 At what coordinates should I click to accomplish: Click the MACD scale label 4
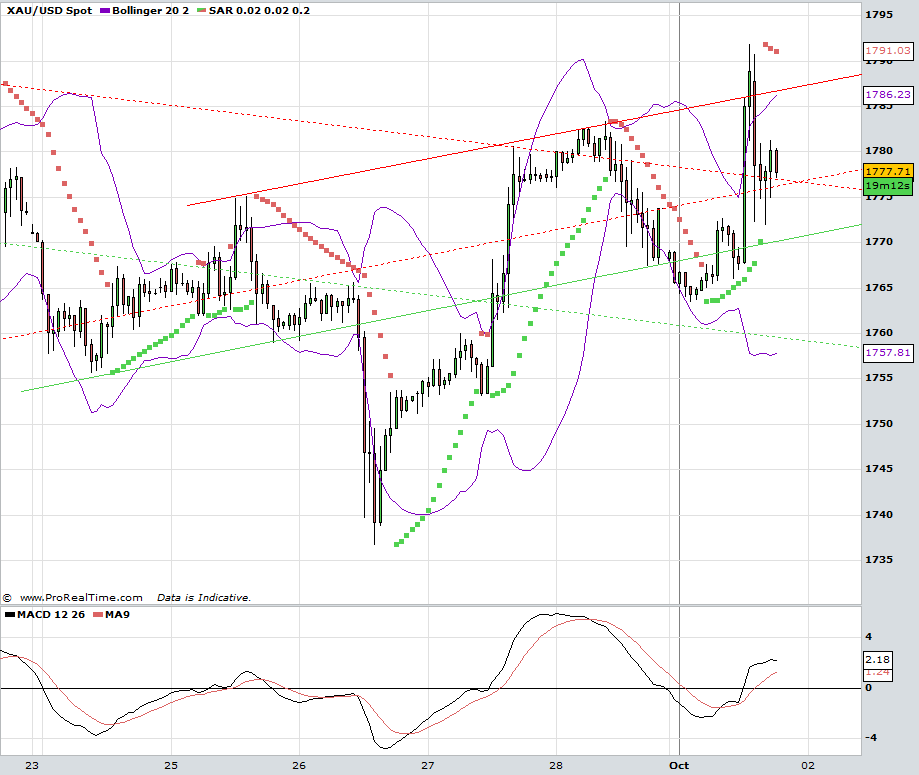(x=869, y=637)
